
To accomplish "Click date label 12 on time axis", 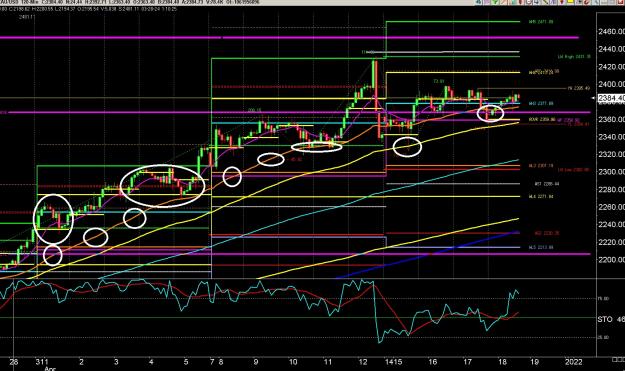I will coord(363,362).
